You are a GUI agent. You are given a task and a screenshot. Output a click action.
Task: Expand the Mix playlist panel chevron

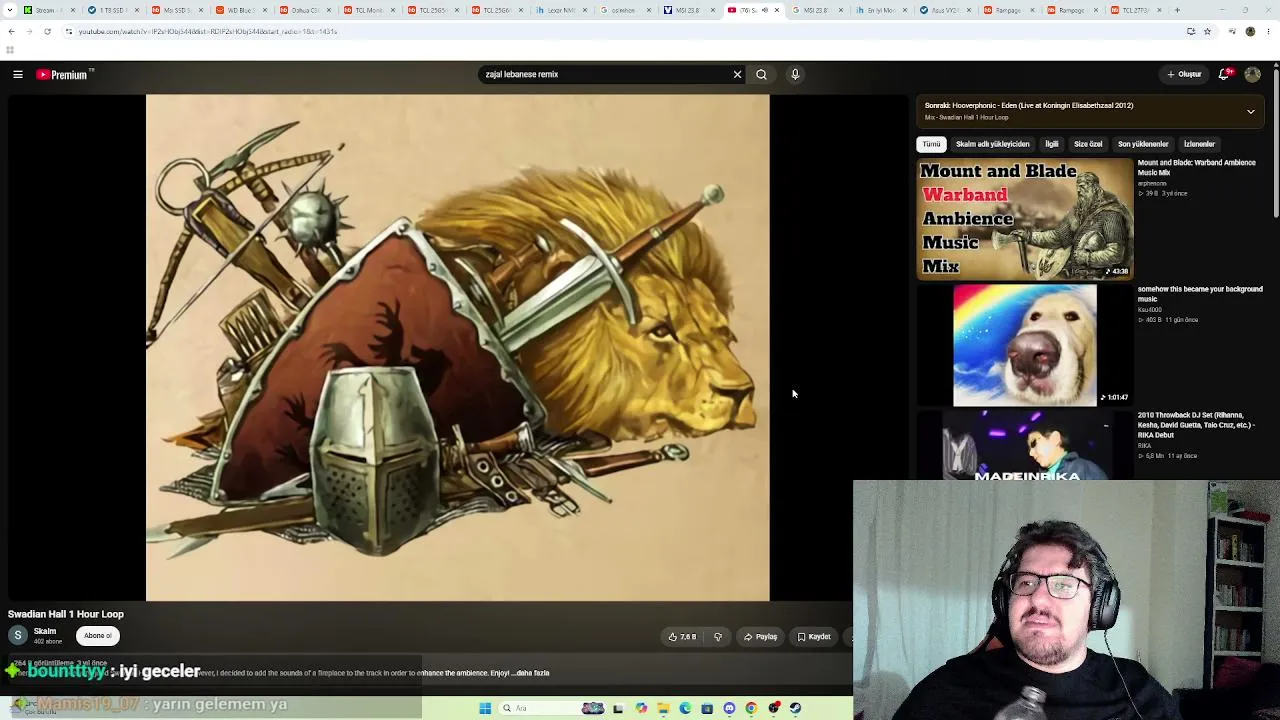click(x=1250, y=112)
